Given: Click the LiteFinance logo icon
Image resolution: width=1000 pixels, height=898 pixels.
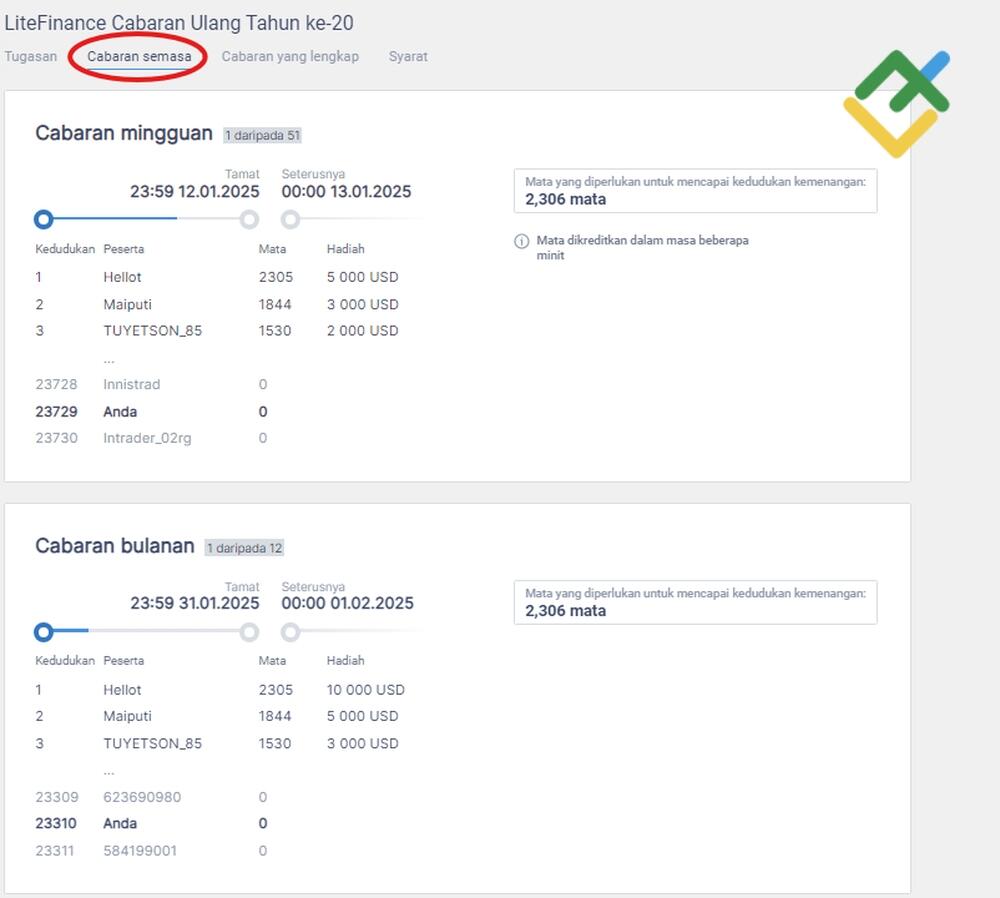Looking at the screenshot, I should point(896,104).
